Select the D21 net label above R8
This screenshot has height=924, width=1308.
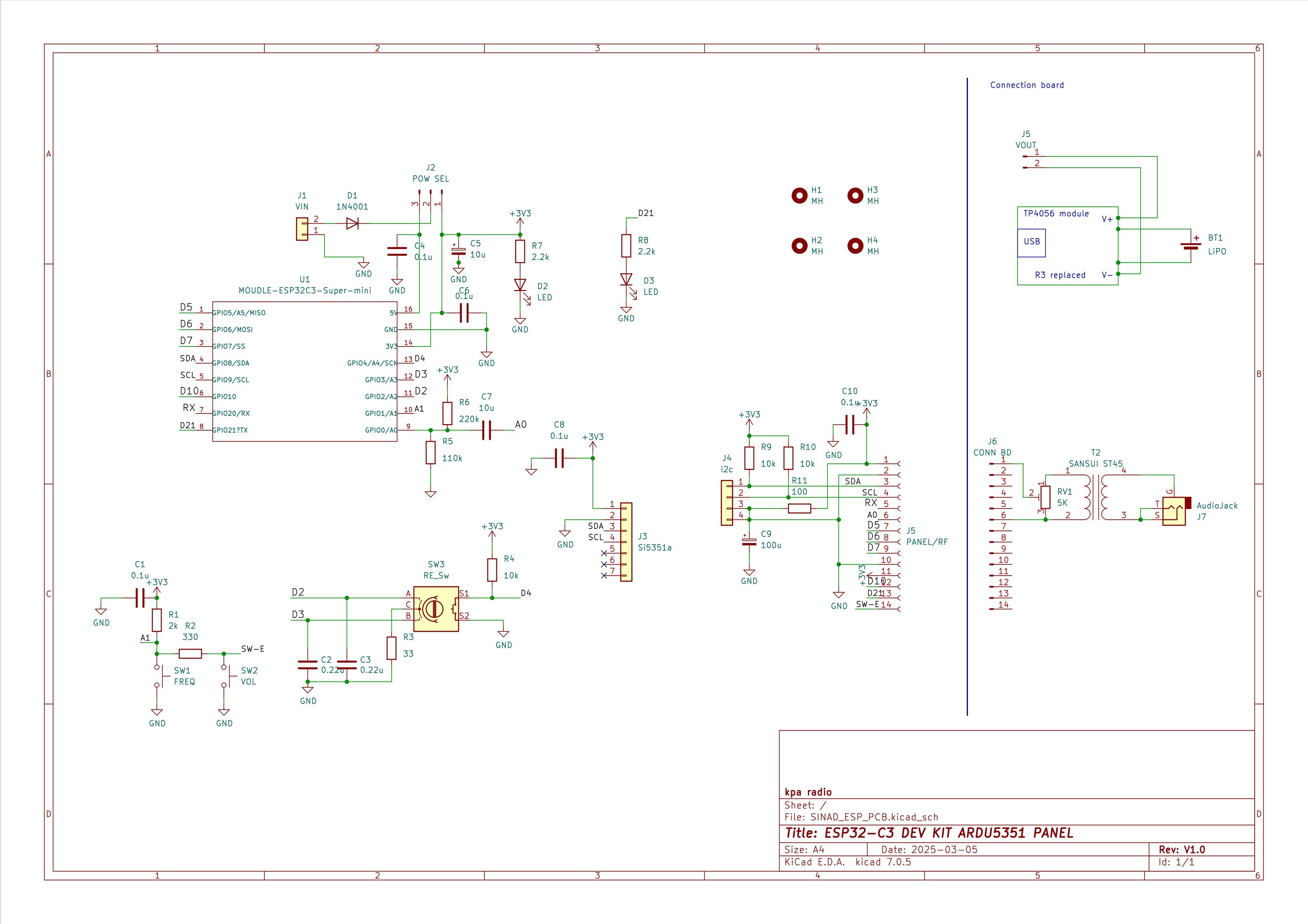(645, 213)
